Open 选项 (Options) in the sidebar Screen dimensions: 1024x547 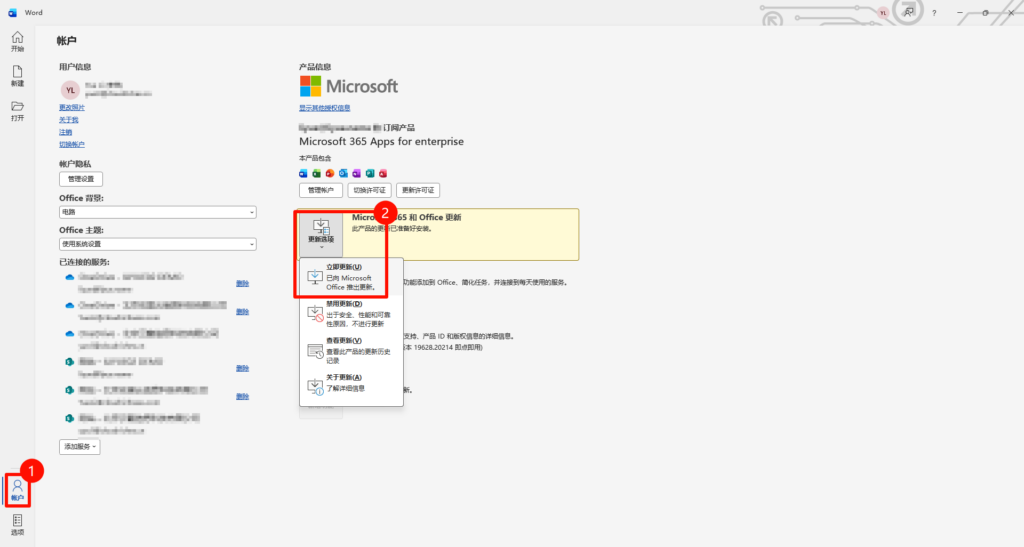[17, 525]
